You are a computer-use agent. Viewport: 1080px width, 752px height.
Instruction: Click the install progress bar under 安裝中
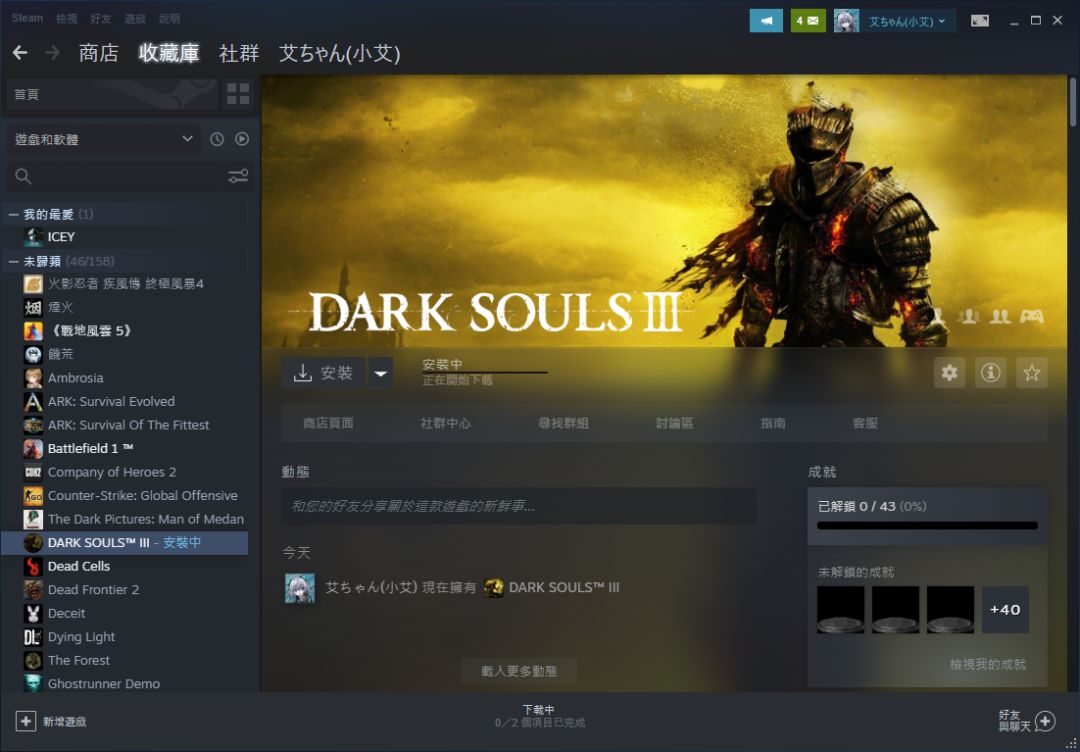(485, 373)
